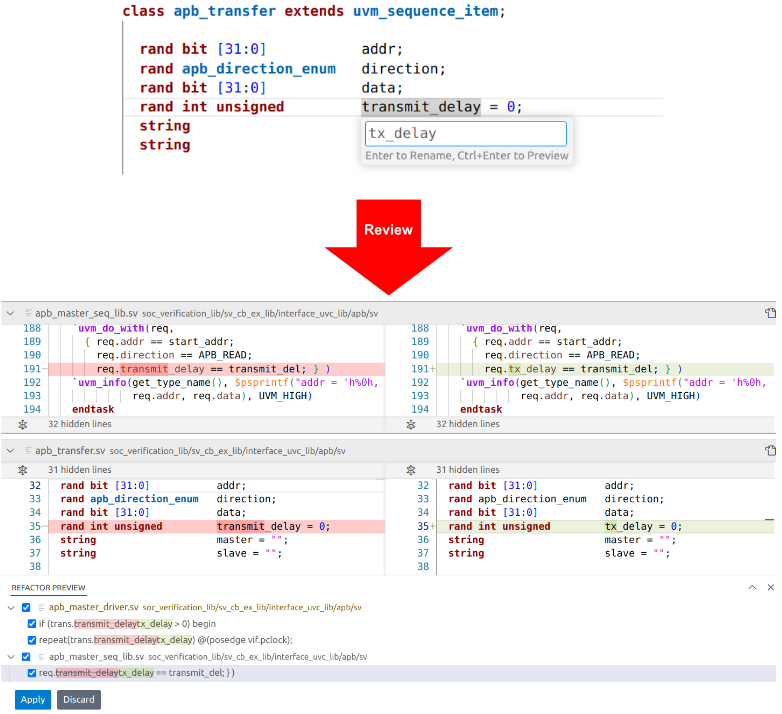
Task: Collapse the apb_master_seq_lib.sv diff section
Action: [x=10, y=313]
